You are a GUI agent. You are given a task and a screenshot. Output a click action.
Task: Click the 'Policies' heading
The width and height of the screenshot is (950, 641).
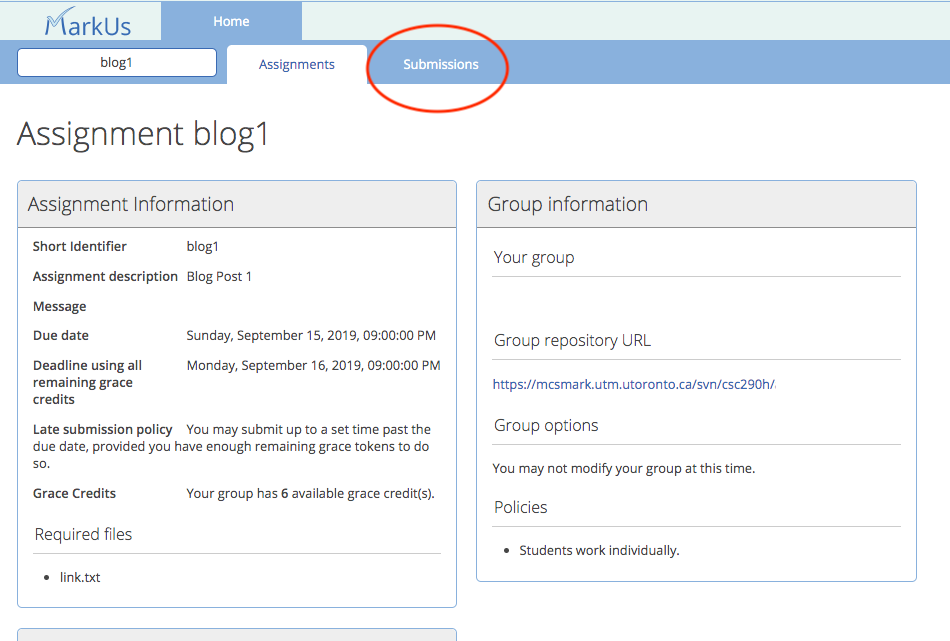tap(520, 507)
